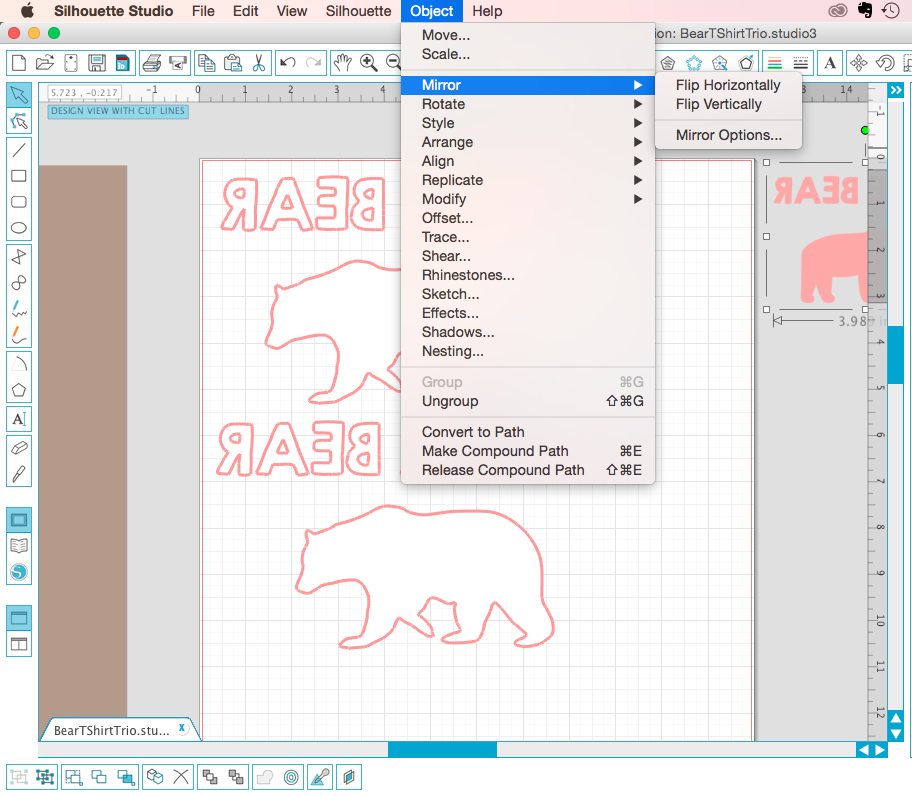The height and width of the screenshot is (796, 912).
Task: Click the Undo arrow icon
Action: click(x=287, y=63)
